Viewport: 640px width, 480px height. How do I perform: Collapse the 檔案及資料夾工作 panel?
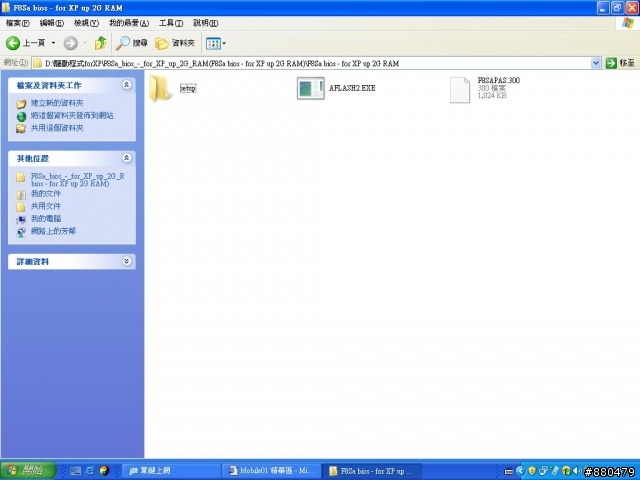pos(127,85)
